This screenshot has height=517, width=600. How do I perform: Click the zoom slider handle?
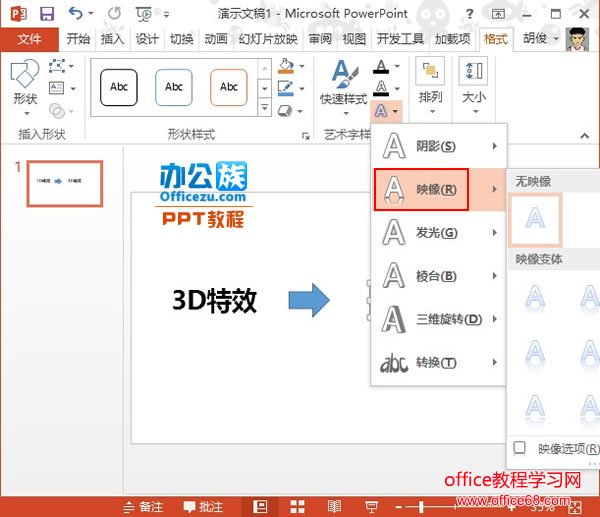[x=421, y=507]
